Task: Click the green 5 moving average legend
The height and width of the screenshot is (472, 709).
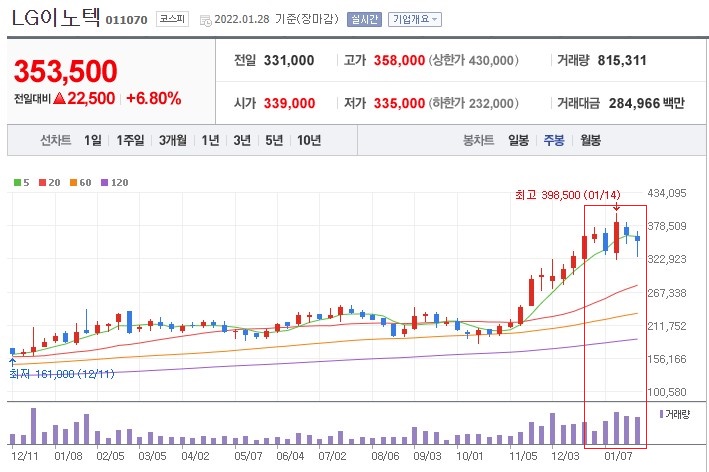Action: click(22, 183)
